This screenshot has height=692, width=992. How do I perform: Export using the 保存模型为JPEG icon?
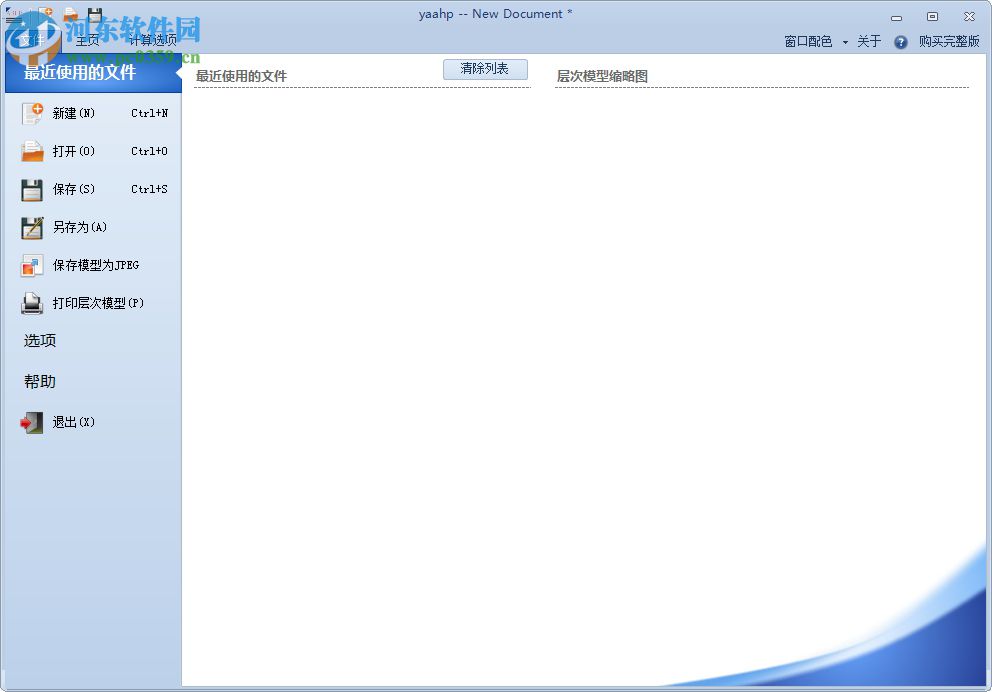tap(31, 265)
